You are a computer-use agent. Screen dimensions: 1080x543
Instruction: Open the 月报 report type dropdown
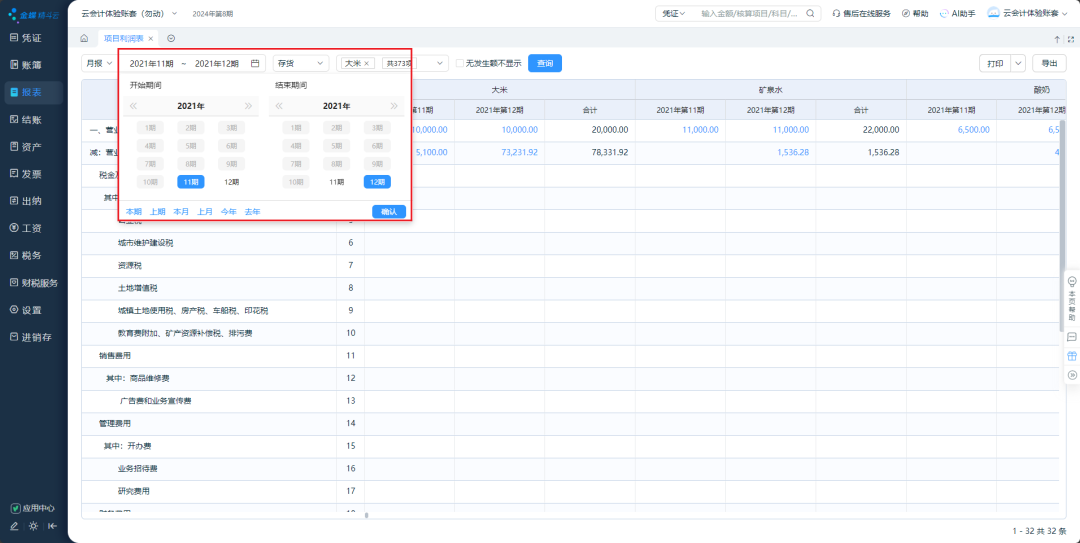tap(97, 63)
